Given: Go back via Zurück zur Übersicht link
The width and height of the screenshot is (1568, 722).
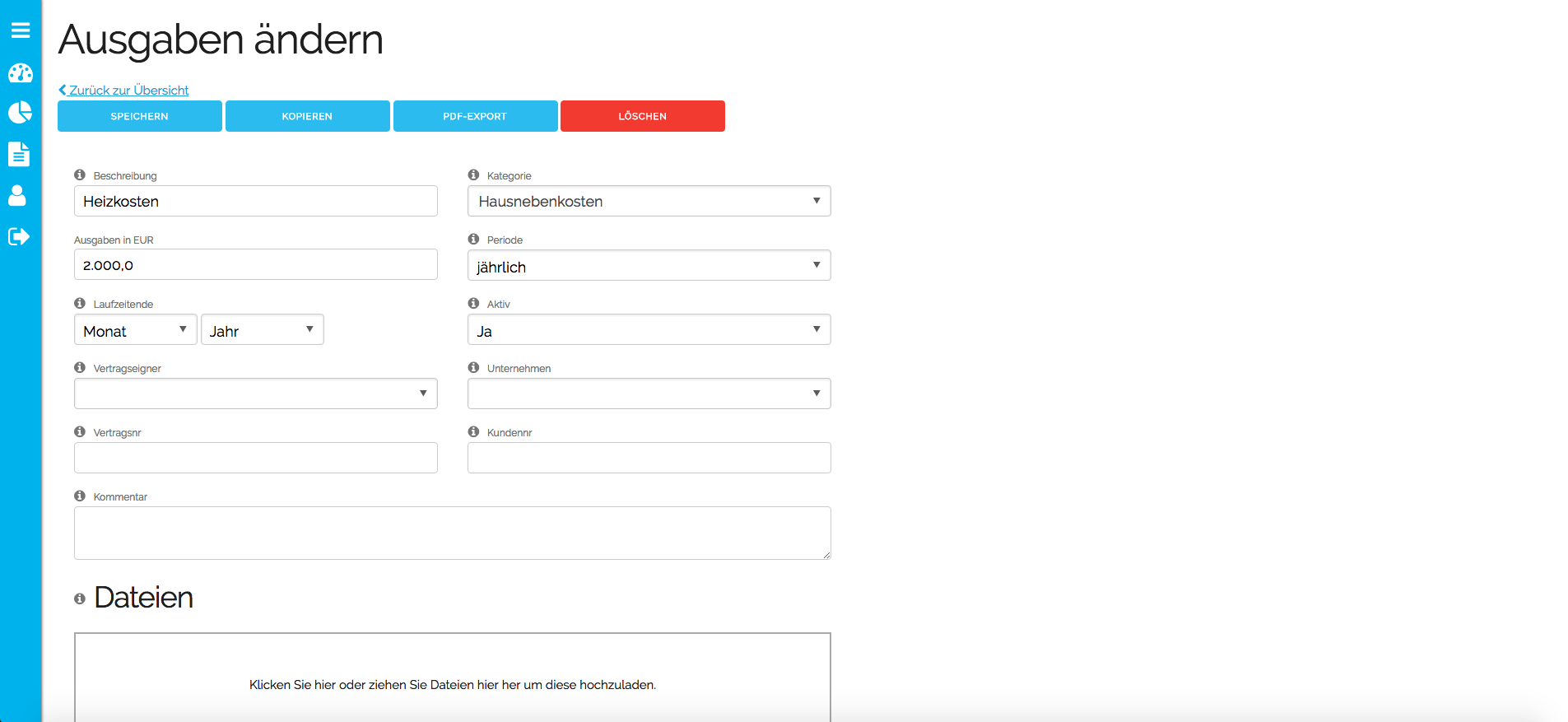Looking at the screenshot, I should pyautogui.click(x=124, y=90).
